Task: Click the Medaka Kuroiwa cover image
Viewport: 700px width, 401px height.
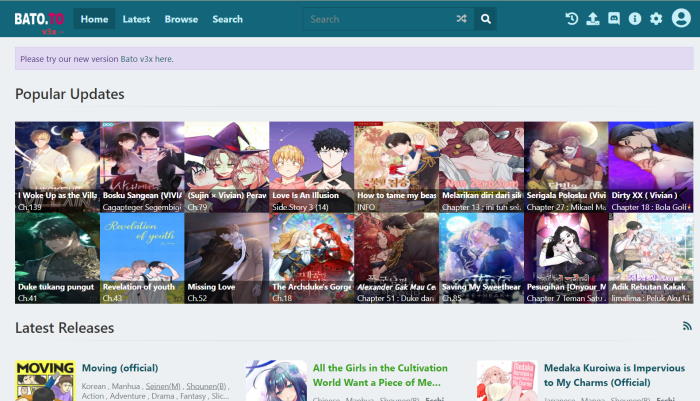Action: pyautogui.click(x=507, y=381)
